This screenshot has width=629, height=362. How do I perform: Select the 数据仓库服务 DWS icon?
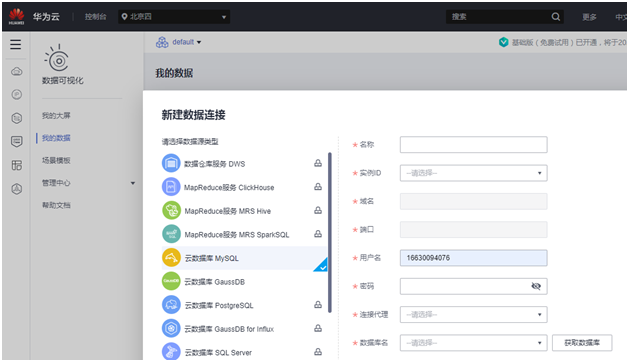(171, 163)
